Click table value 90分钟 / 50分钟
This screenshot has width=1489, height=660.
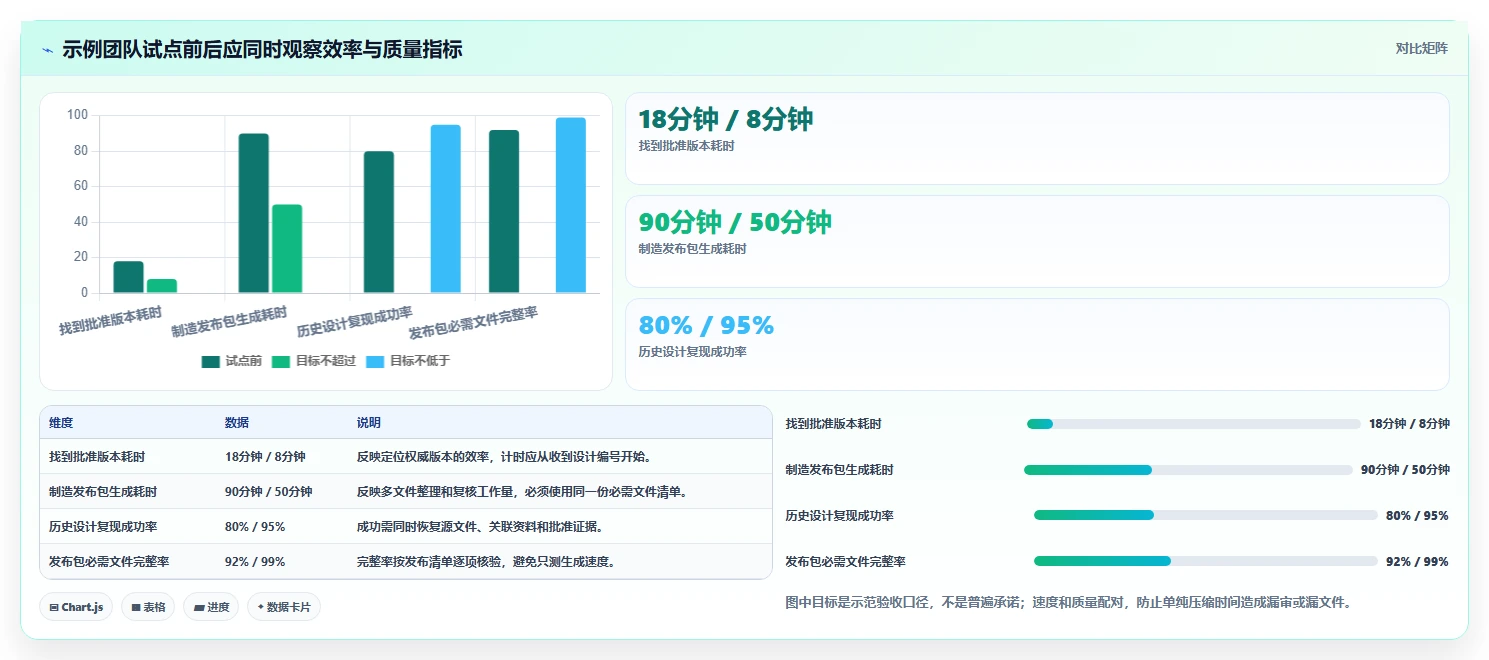[x=269, y=492]
